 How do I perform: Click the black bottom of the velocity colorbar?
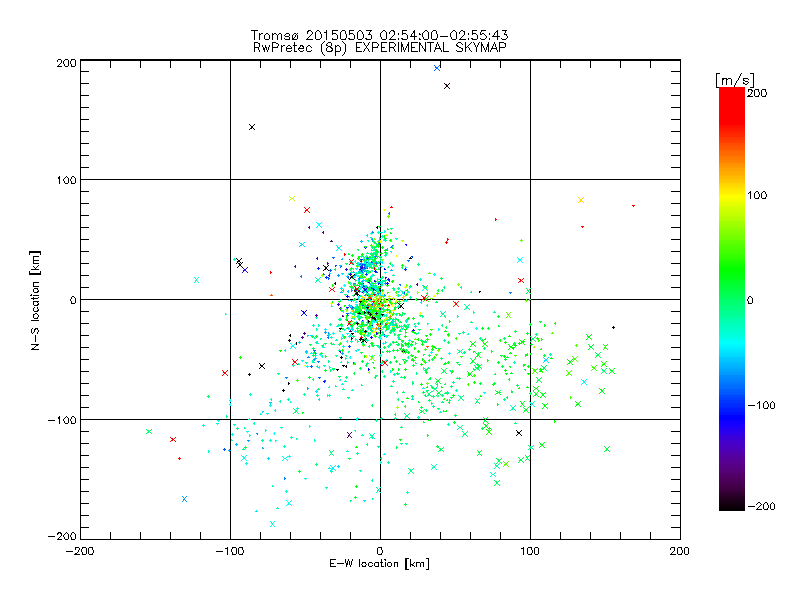732,504
